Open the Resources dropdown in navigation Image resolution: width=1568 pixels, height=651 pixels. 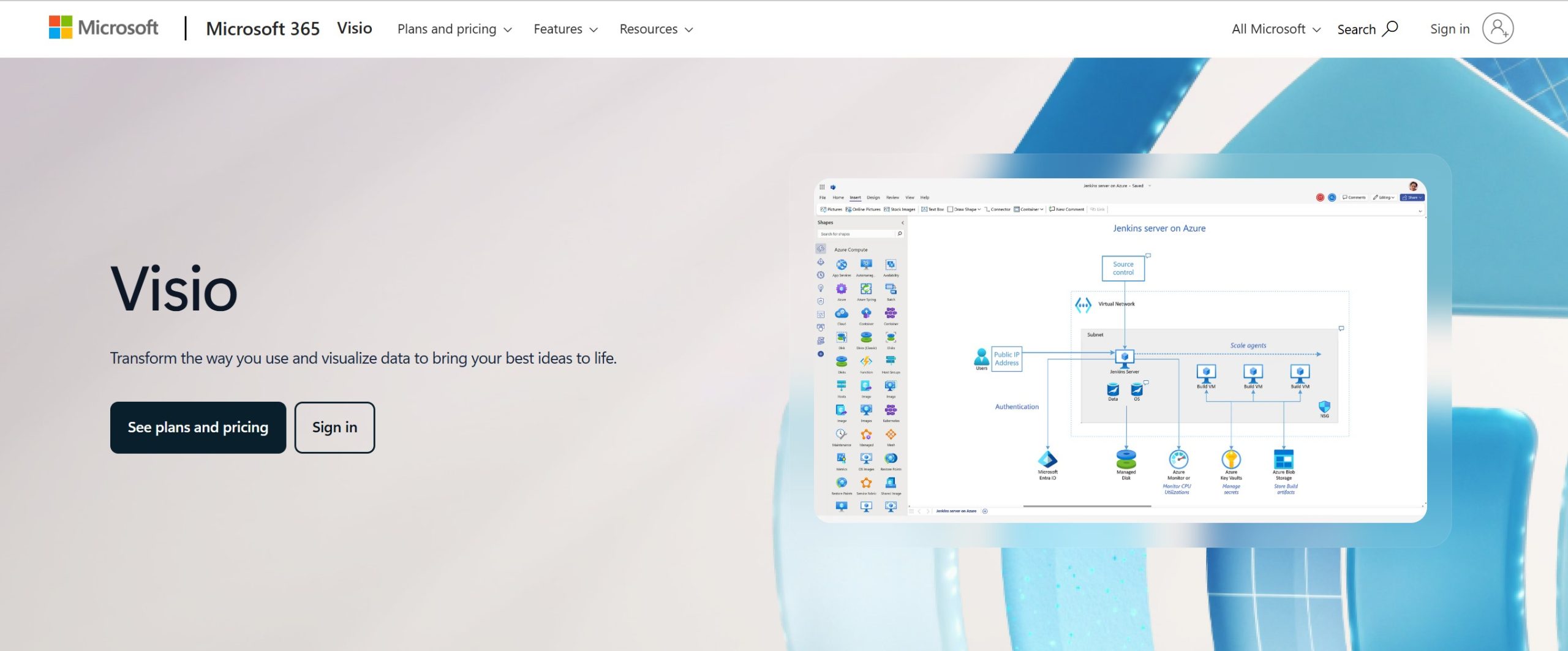[x=655, y=29]
